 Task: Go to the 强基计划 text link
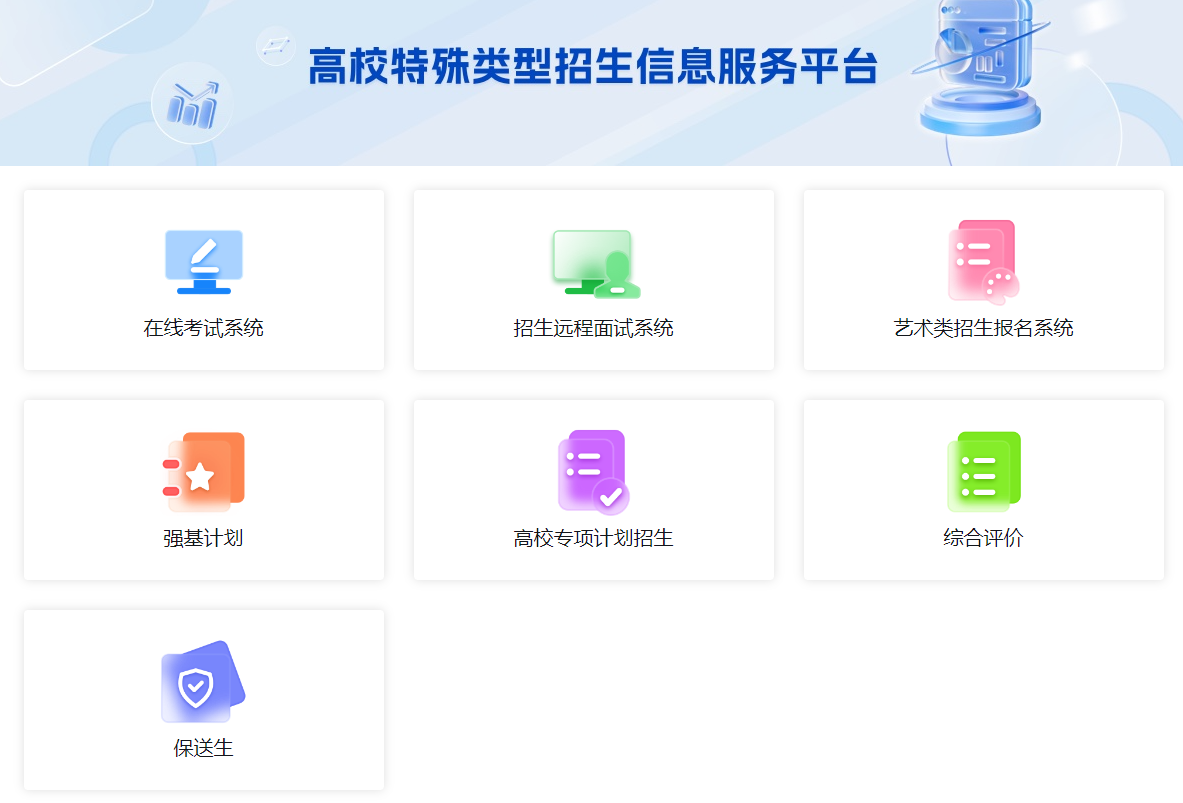[204, 538]
